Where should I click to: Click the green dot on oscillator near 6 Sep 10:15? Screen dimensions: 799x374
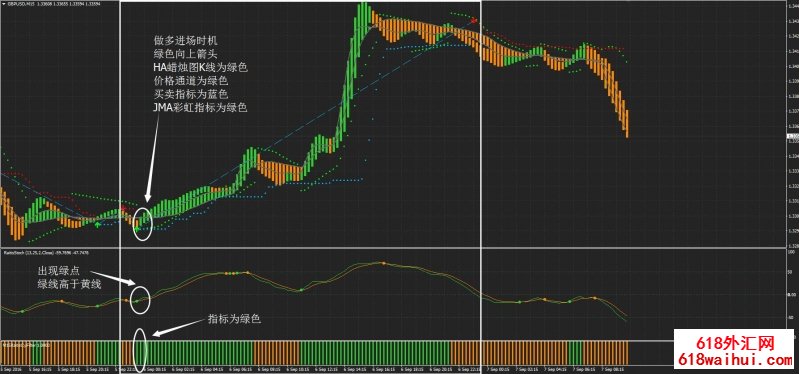tap(301, 290)
